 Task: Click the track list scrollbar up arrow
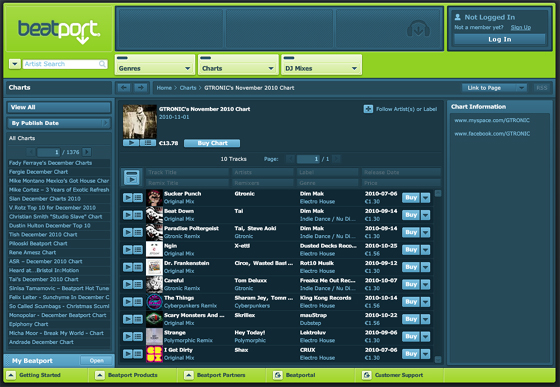pyautogui.click(x=438, y=193)
